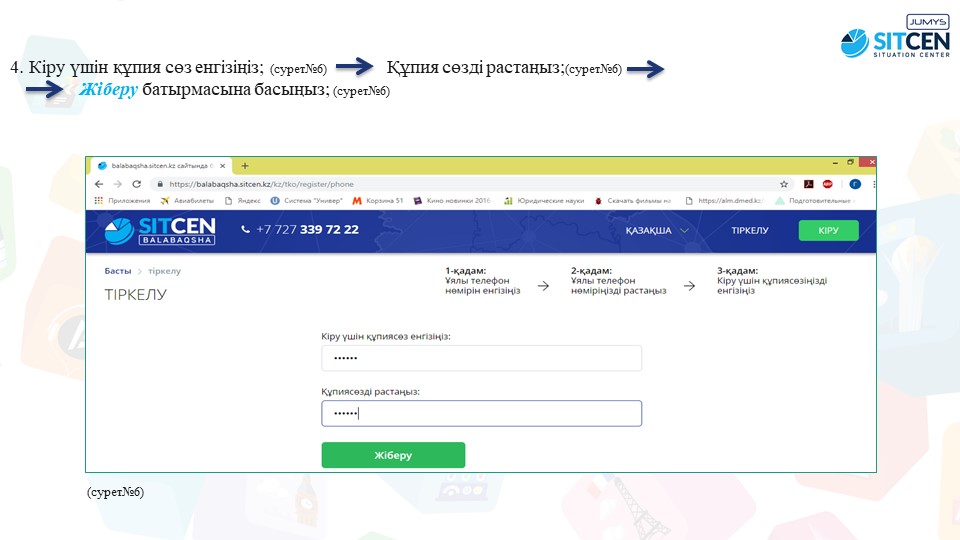Click the green Жіберу submit button
Screen dimensions: 960x540
tap(393, 455)
